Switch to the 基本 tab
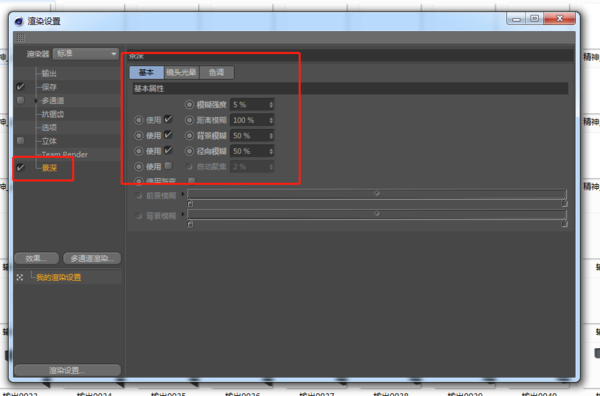The width and height of the screenshot is (600, 396). click(x=147, y=72)
